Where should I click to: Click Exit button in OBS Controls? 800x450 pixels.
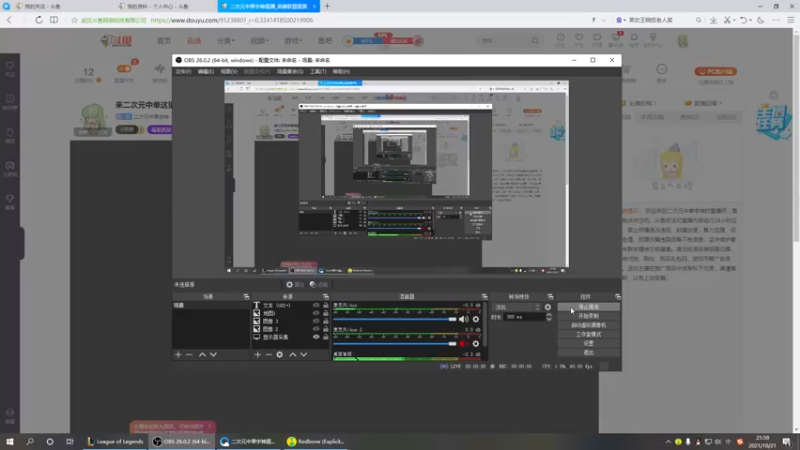click(x=588, y=353)
